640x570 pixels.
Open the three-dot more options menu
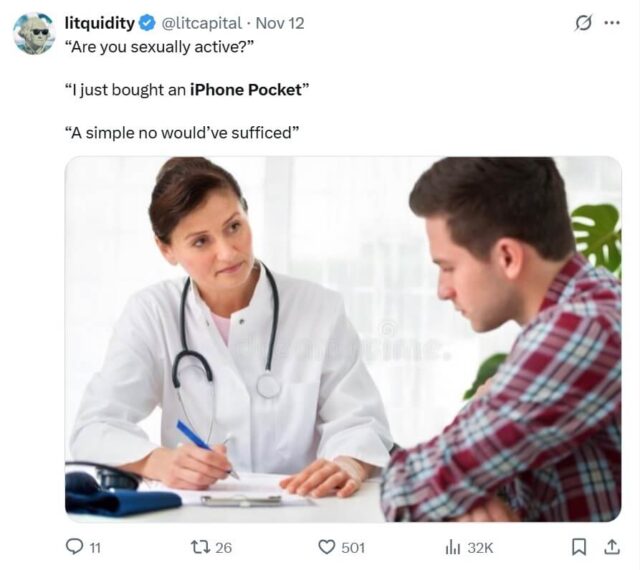coord(612,23)
